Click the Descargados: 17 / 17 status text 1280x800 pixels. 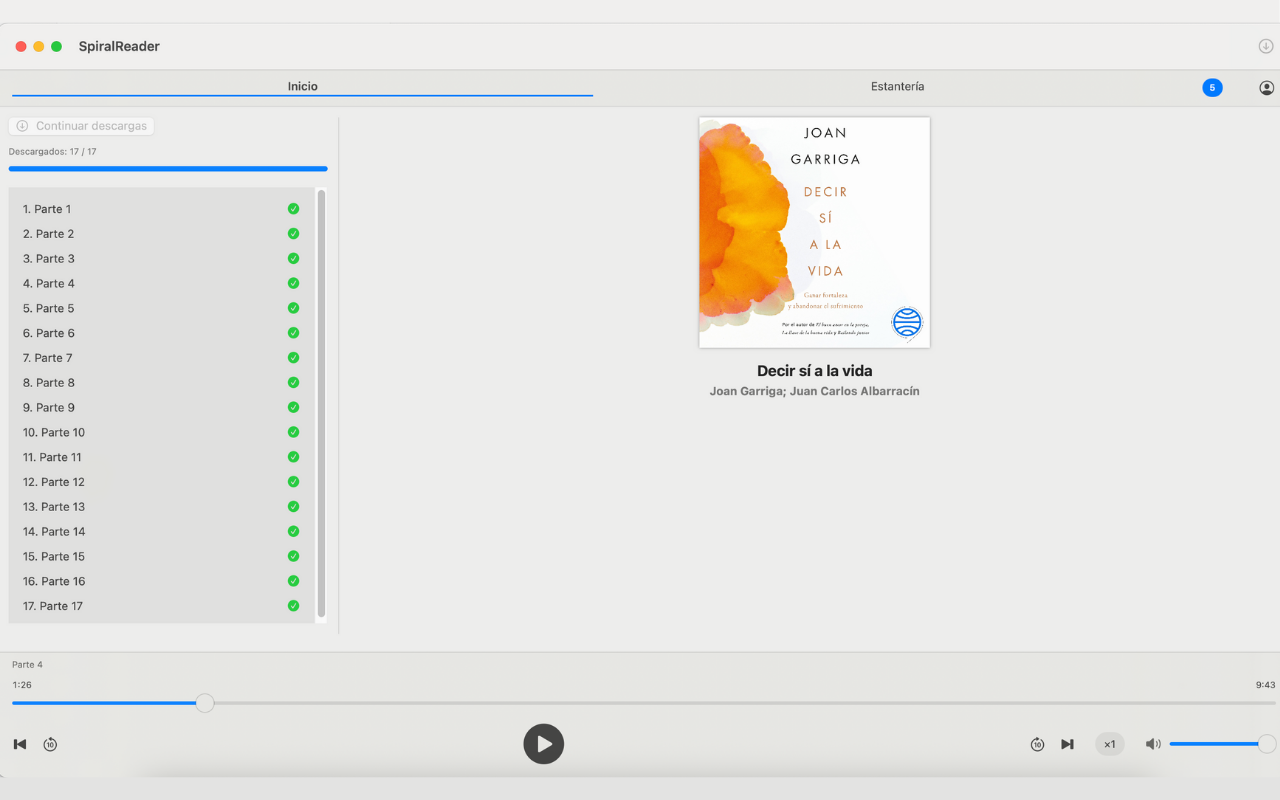point(52,152)
